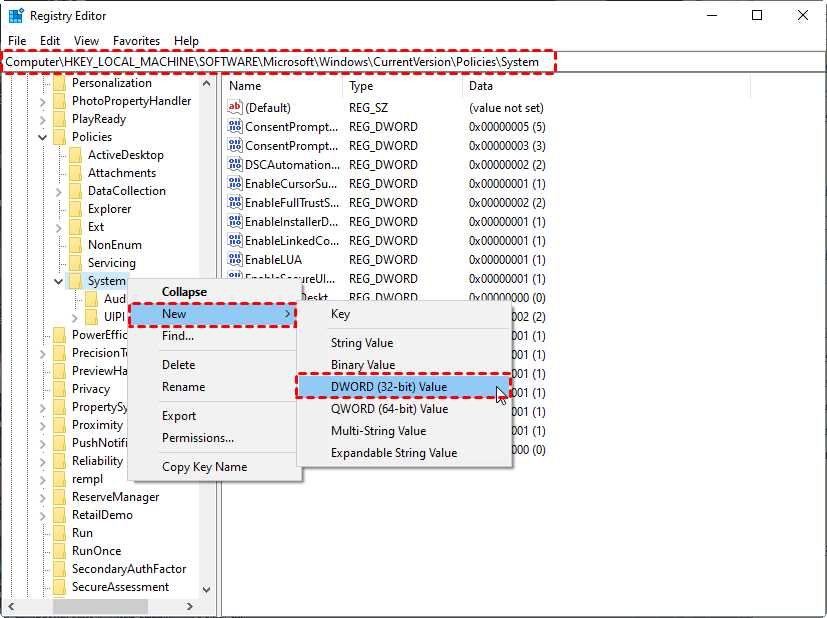Viewport: 827px width, 618px height.
Task: Open the View menu
Action: tap(86, 41)
